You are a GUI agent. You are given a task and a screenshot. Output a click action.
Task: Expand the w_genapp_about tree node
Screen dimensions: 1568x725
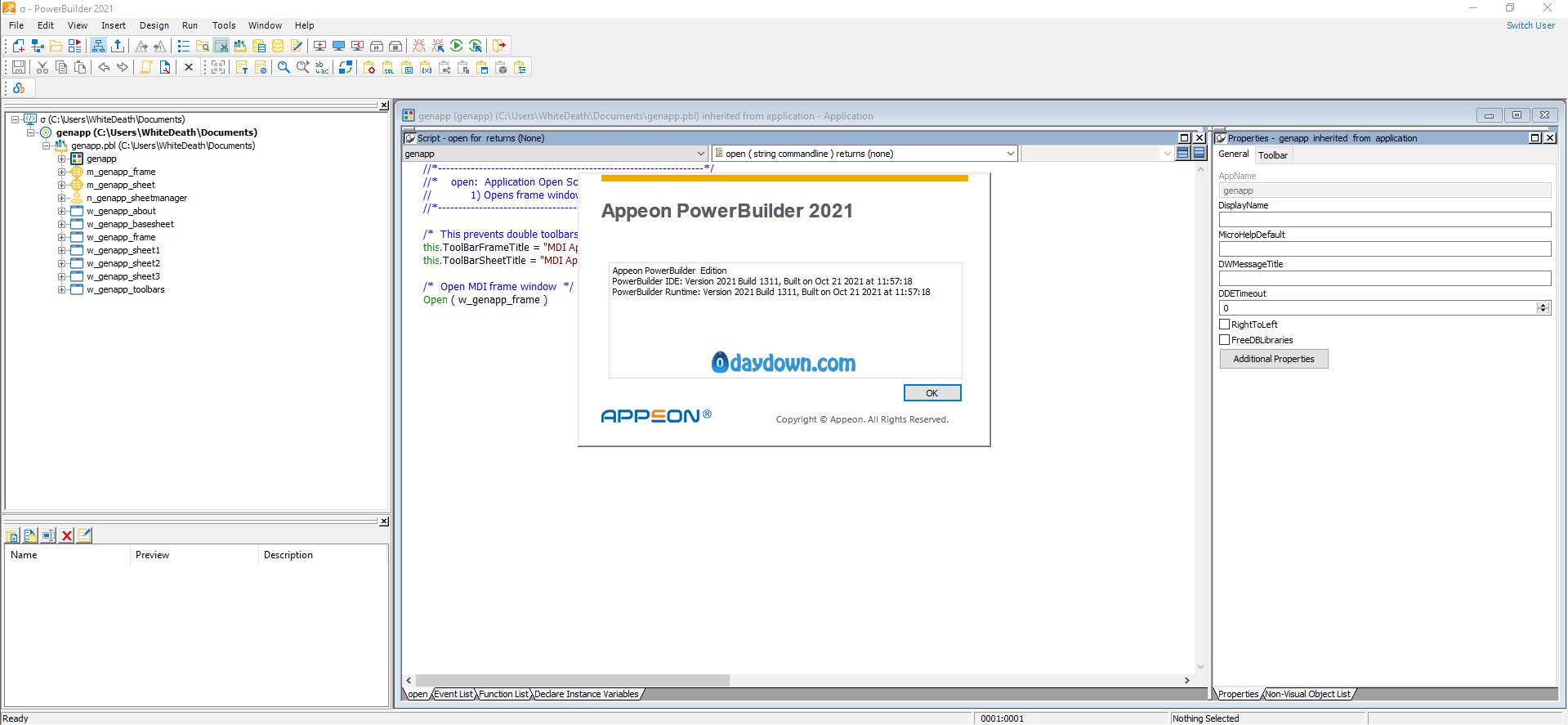coord(61,211)
